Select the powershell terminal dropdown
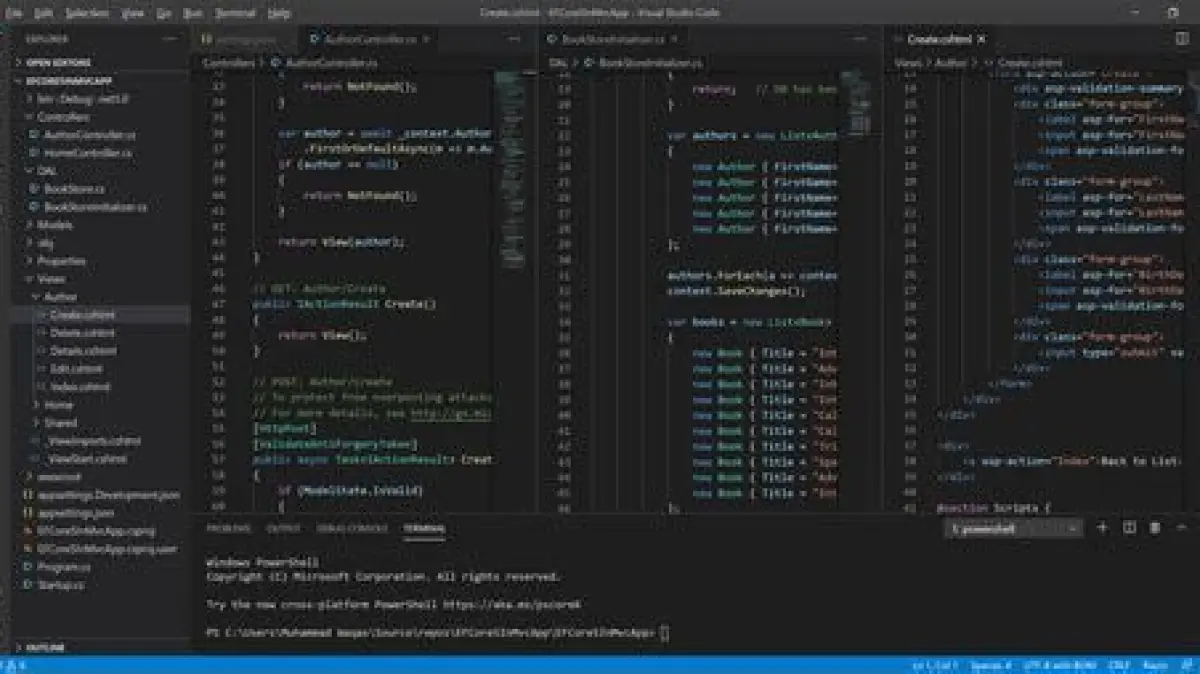1200x674 pixels. 1013,528
